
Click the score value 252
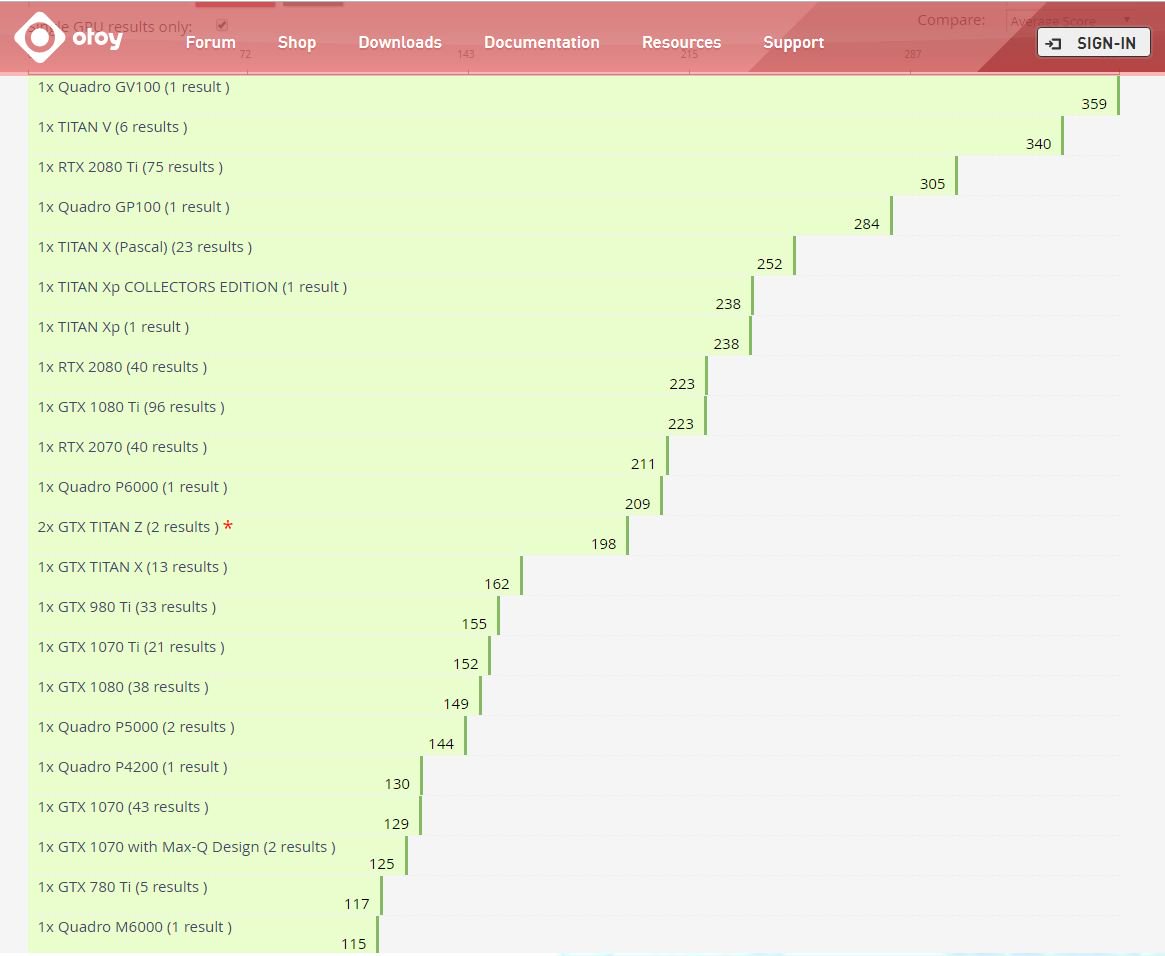(x=770, y=264)
